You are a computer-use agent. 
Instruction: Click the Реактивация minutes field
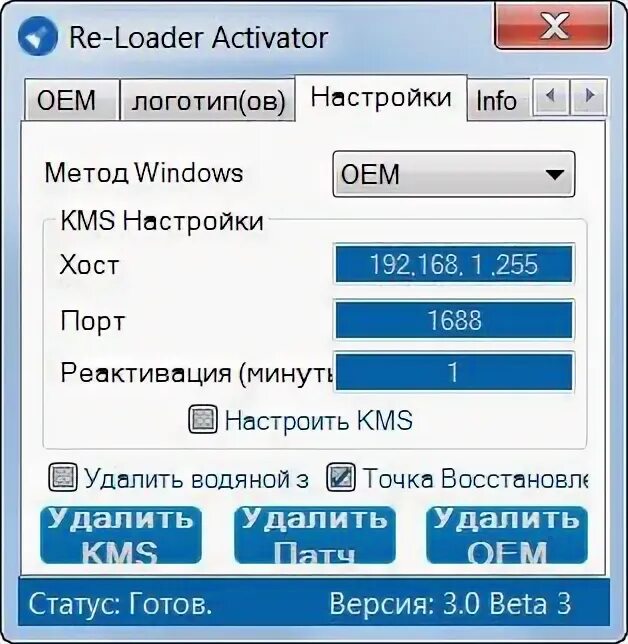pyautogui.click(x=453, y=372)
